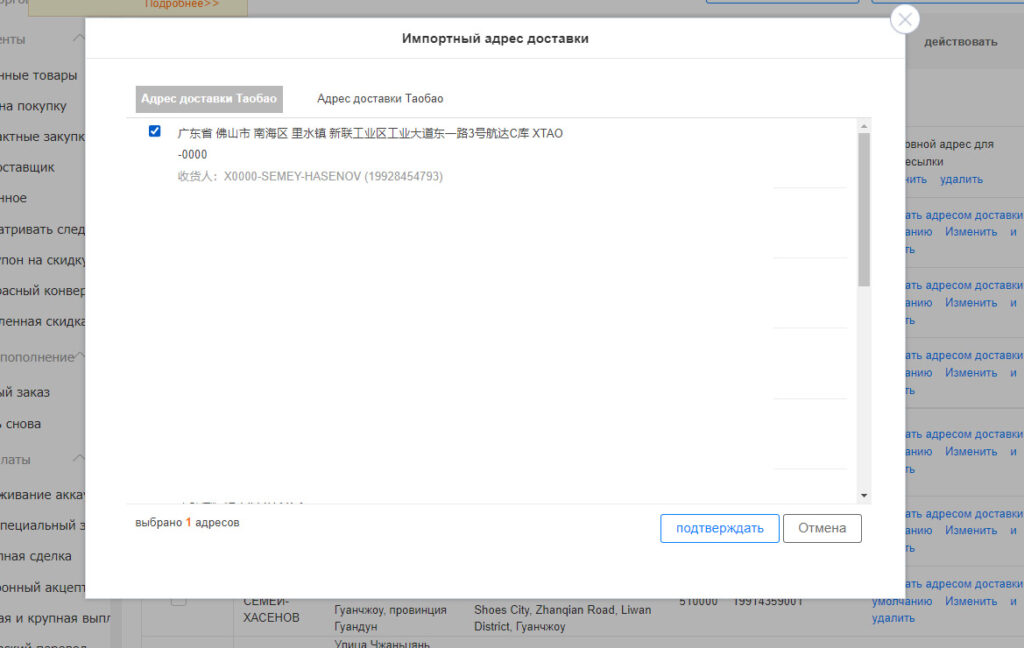
Task: Confirm with the подтверждать button
Action: [720, 528]
